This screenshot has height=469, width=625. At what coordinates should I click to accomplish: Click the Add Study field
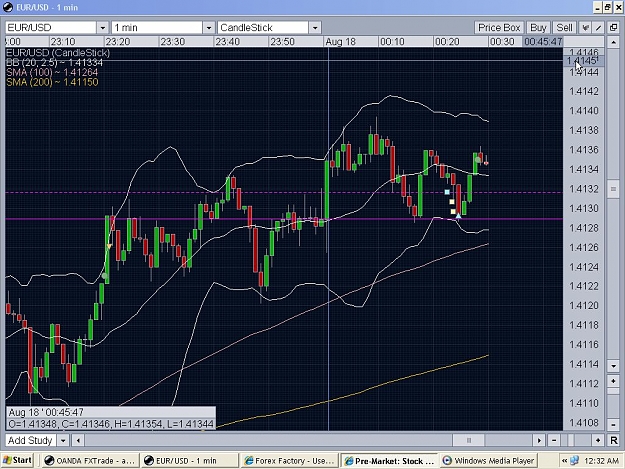point(31,440)
